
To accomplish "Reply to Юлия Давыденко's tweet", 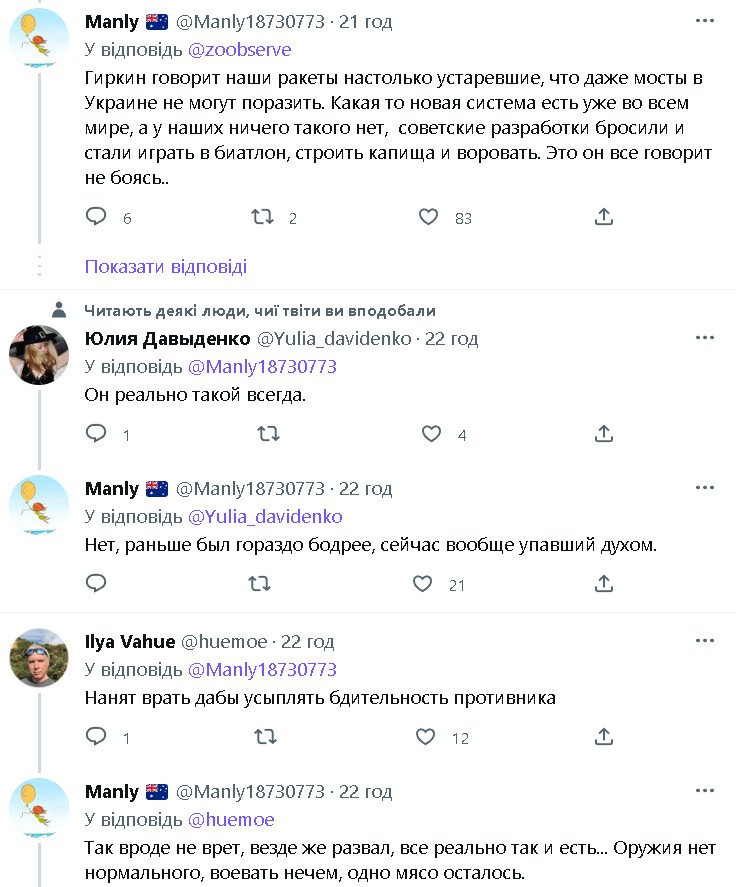I will coord(96,434).
